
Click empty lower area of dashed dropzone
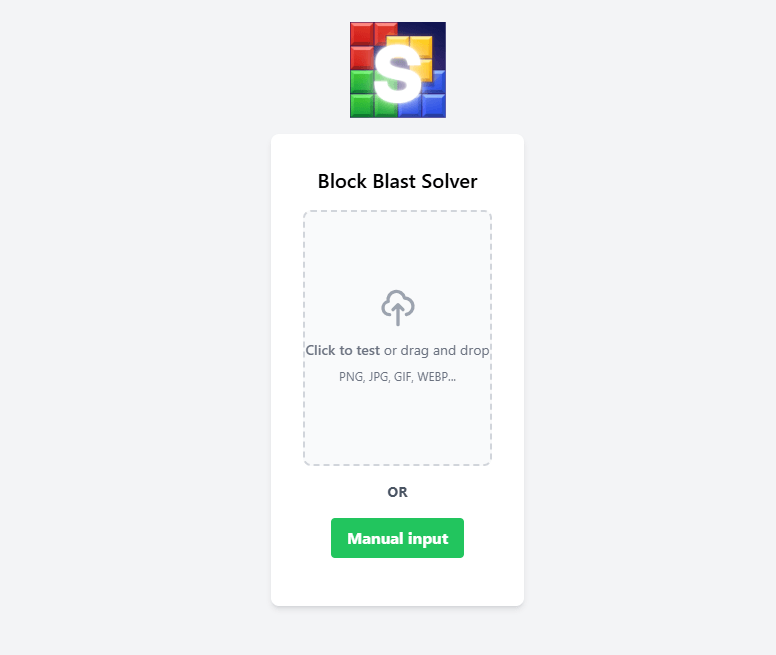(x=397, y=425)
